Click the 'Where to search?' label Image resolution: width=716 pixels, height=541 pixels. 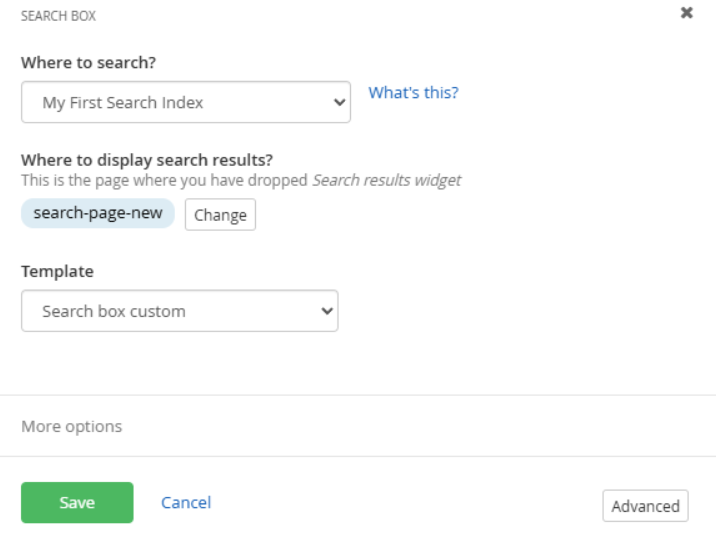coord(89,63)
